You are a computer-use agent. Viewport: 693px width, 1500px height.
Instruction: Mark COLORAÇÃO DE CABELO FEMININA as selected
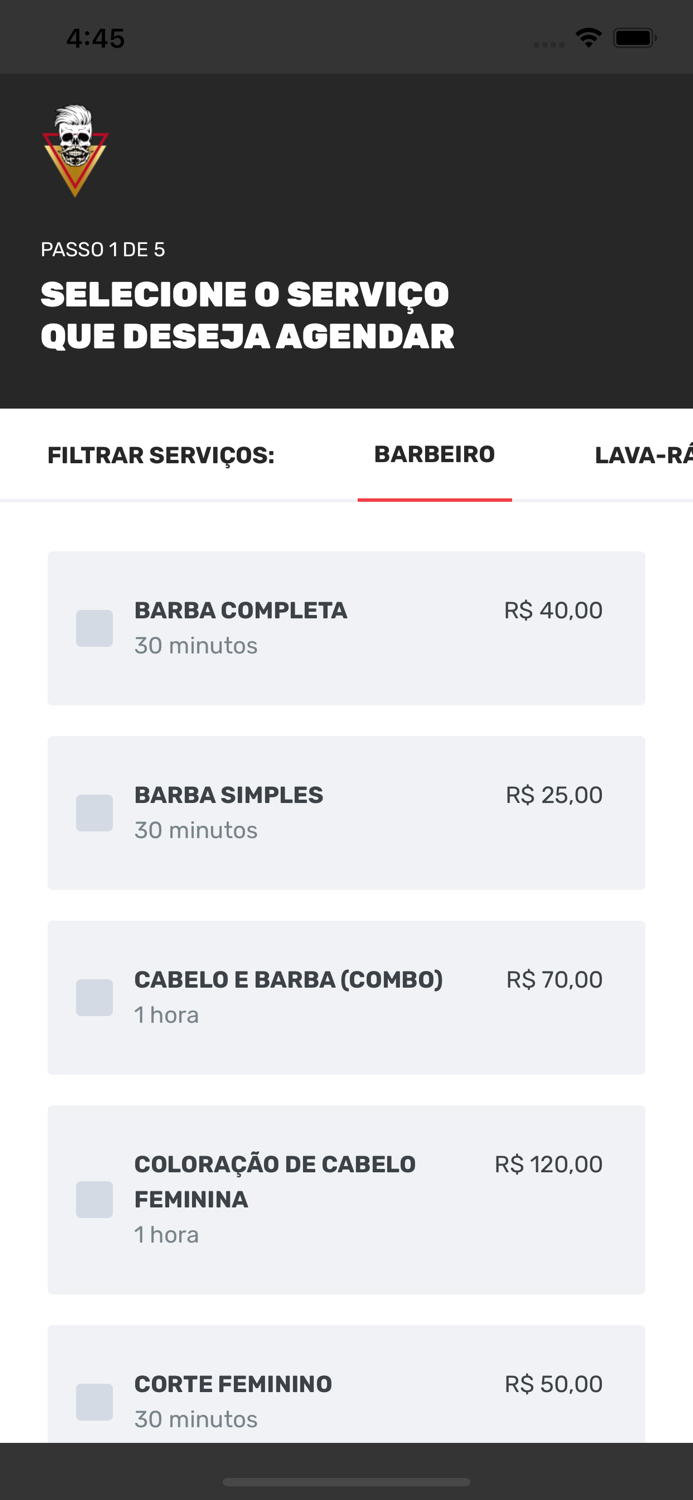pos(94,1200)
